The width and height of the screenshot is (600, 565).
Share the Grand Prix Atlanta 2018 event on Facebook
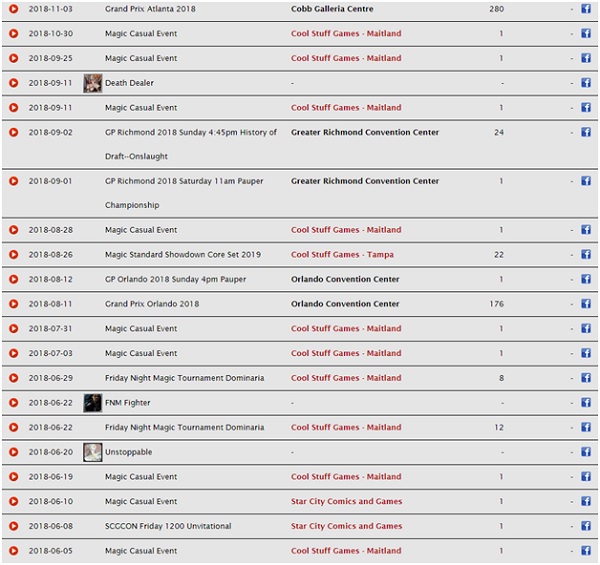click(x=586, y=9)
